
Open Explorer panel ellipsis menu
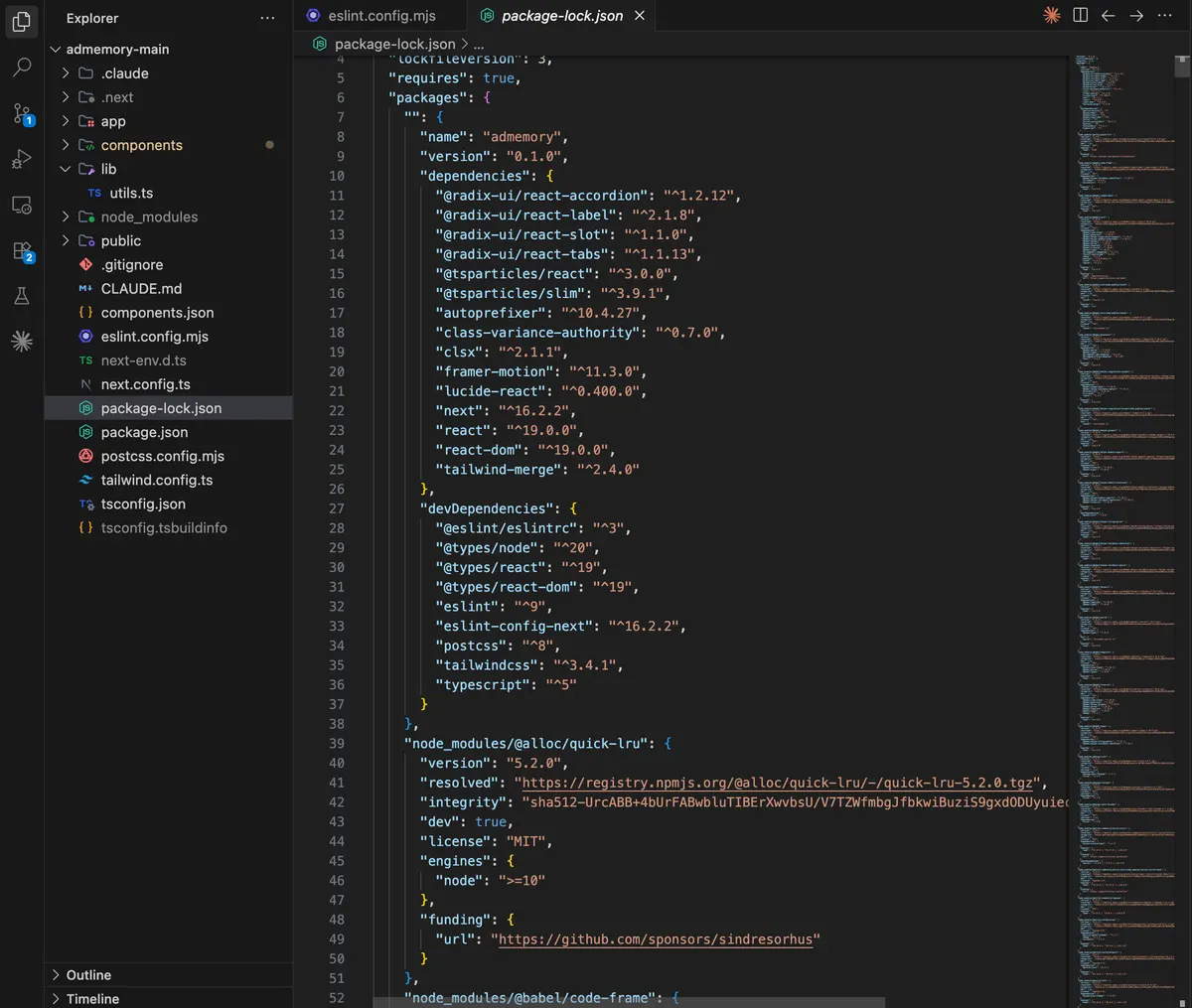pyautogui.click(x=267, y=18)
